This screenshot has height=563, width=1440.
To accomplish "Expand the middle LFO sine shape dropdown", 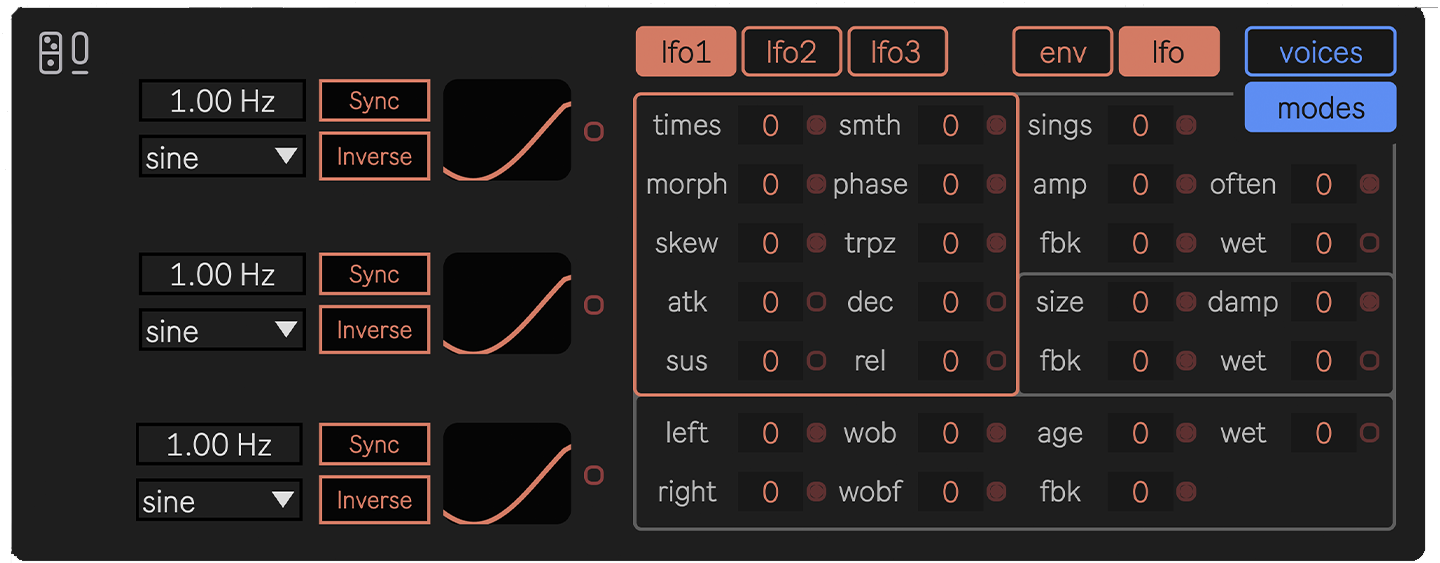I will coord(222,331).
